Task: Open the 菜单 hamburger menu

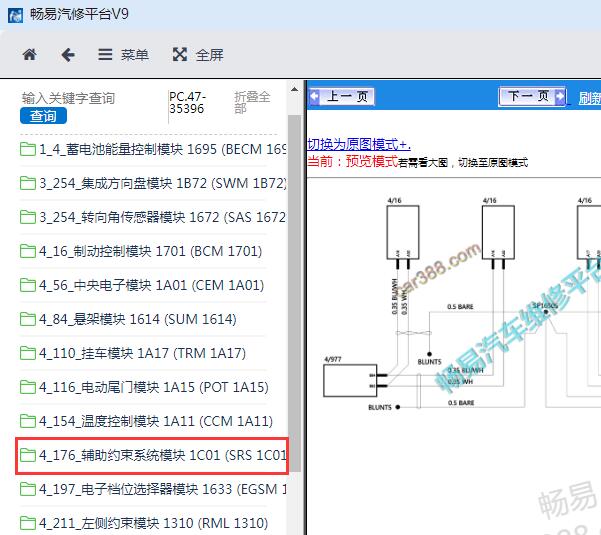Action: tap(123, 55)
